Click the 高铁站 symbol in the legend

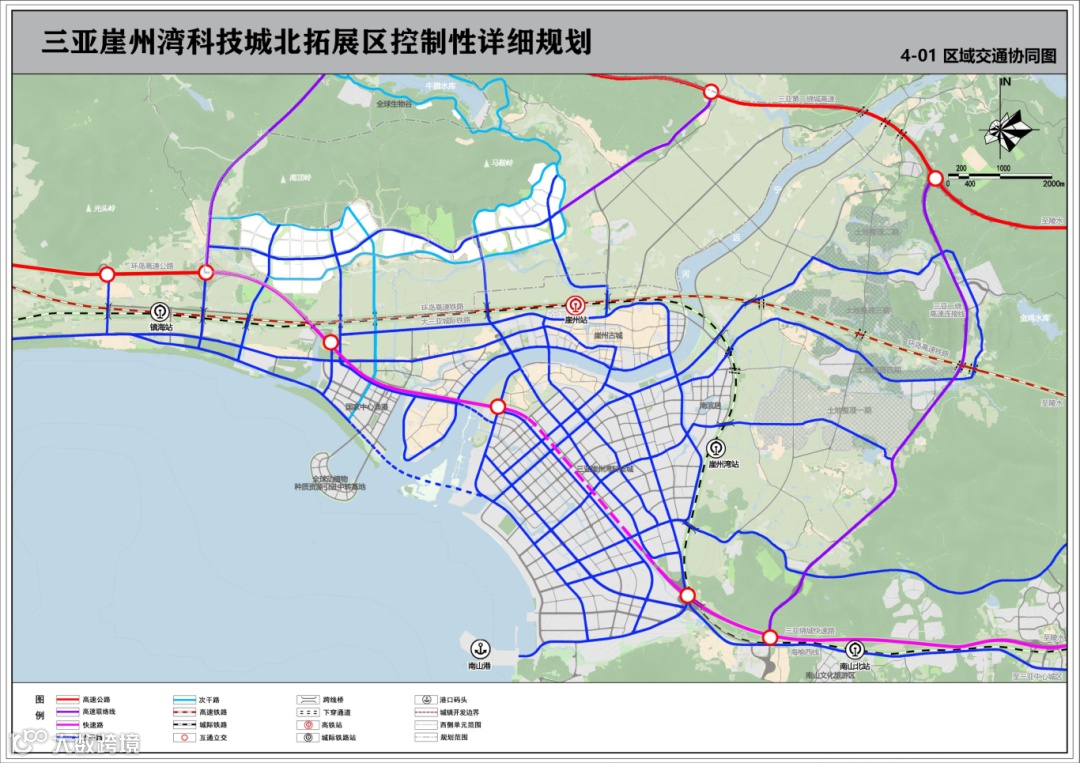308,725
